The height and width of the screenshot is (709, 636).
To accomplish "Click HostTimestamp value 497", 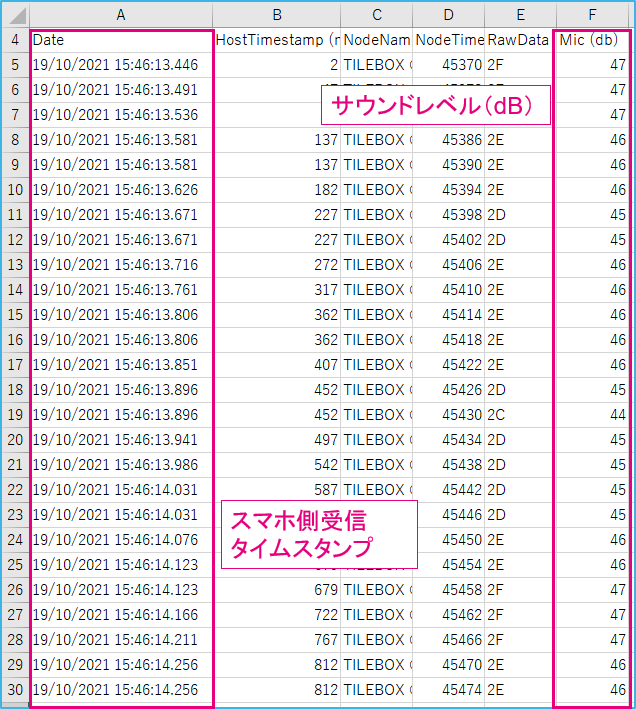I will [277, 440].
